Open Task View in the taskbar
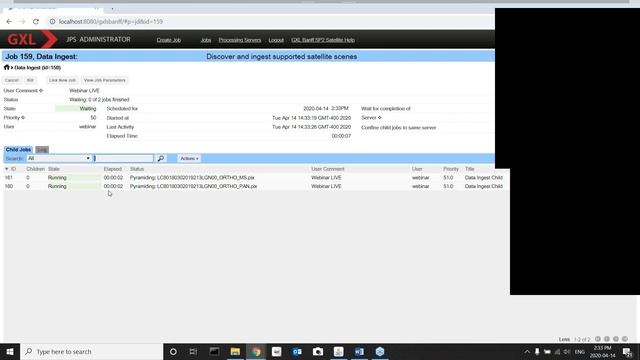 click(193, 351)
